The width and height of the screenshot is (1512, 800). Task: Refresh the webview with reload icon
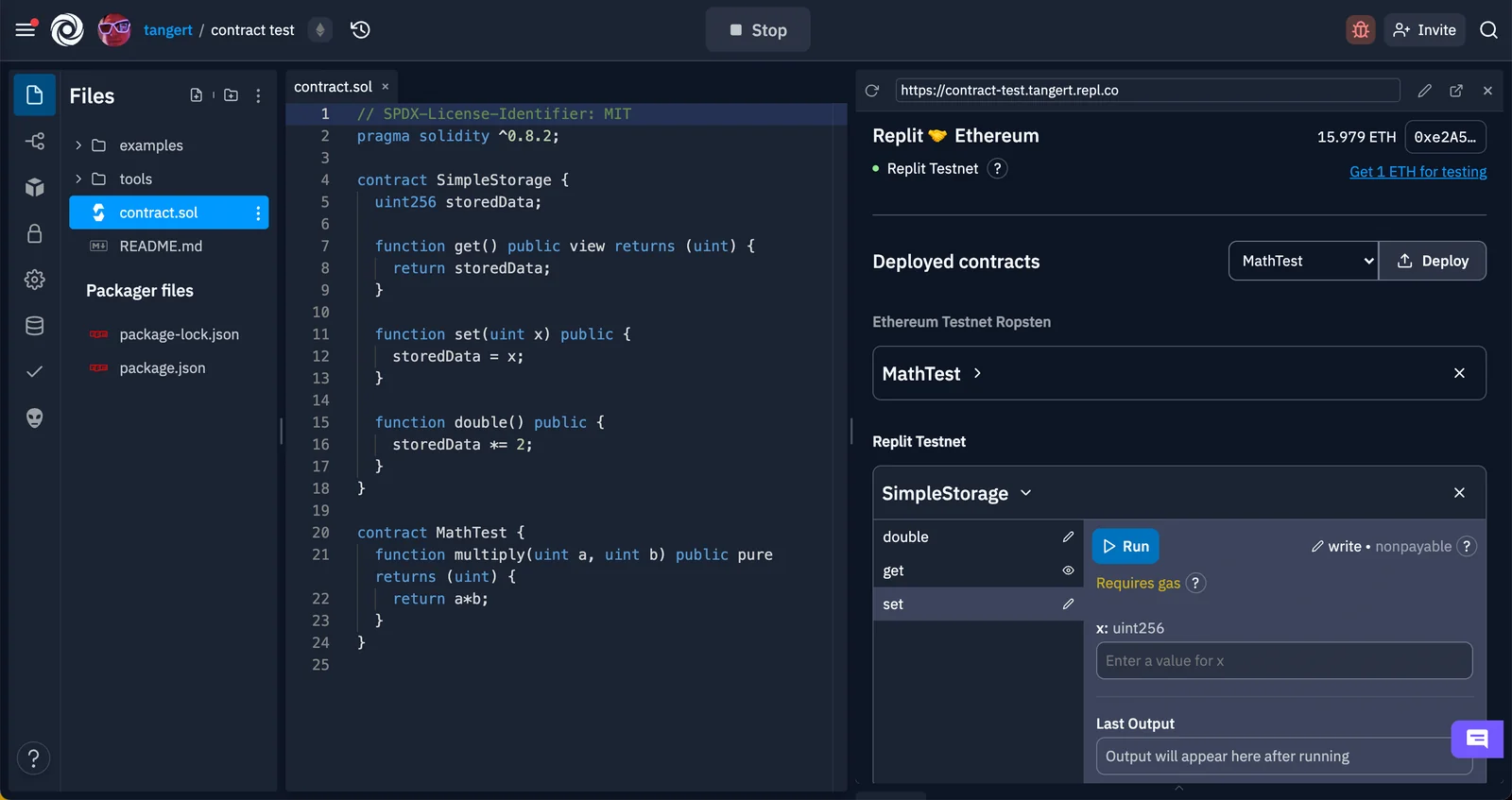click(872, 91)
